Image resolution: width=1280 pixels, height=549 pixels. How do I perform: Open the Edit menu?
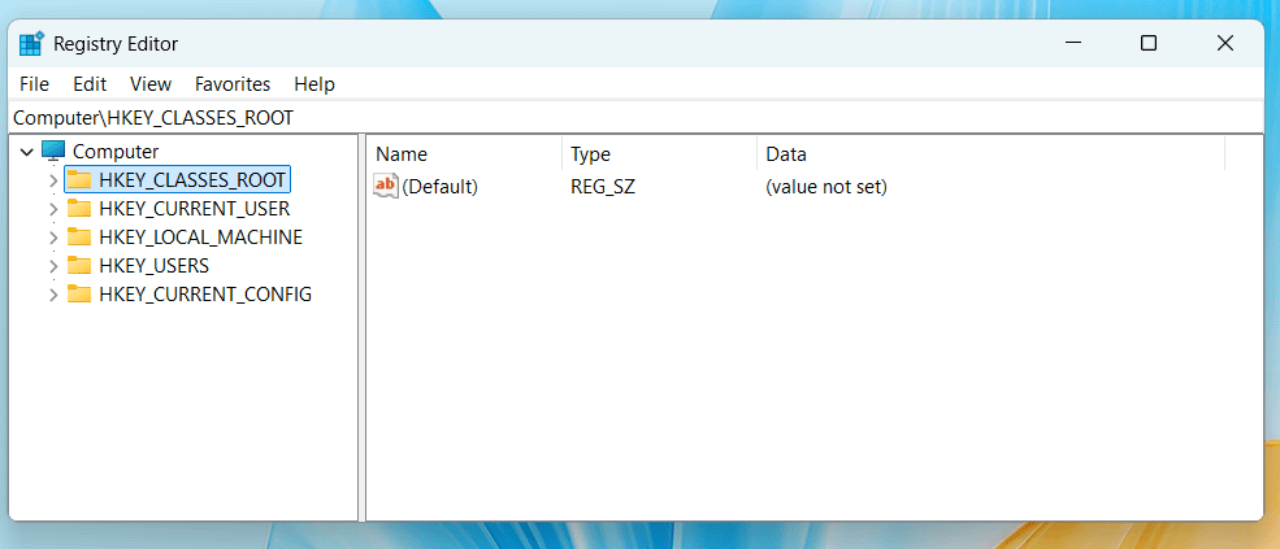point(90,84)
